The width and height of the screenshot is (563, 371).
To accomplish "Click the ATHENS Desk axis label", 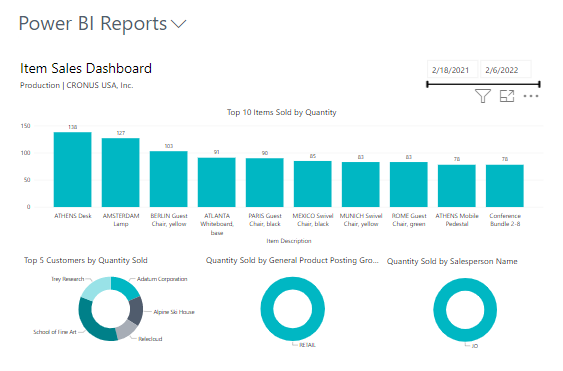I will 73,216.
